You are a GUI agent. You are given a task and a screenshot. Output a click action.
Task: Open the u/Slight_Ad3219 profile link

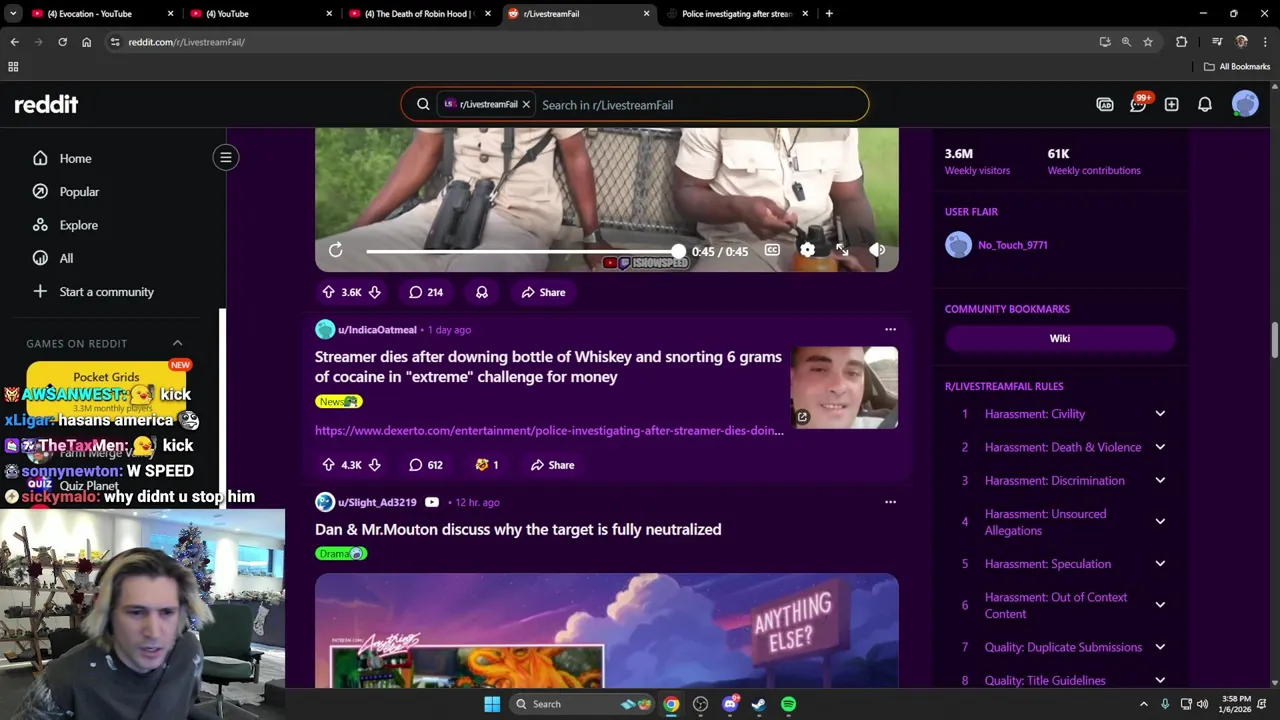click(x=377, y=502)
